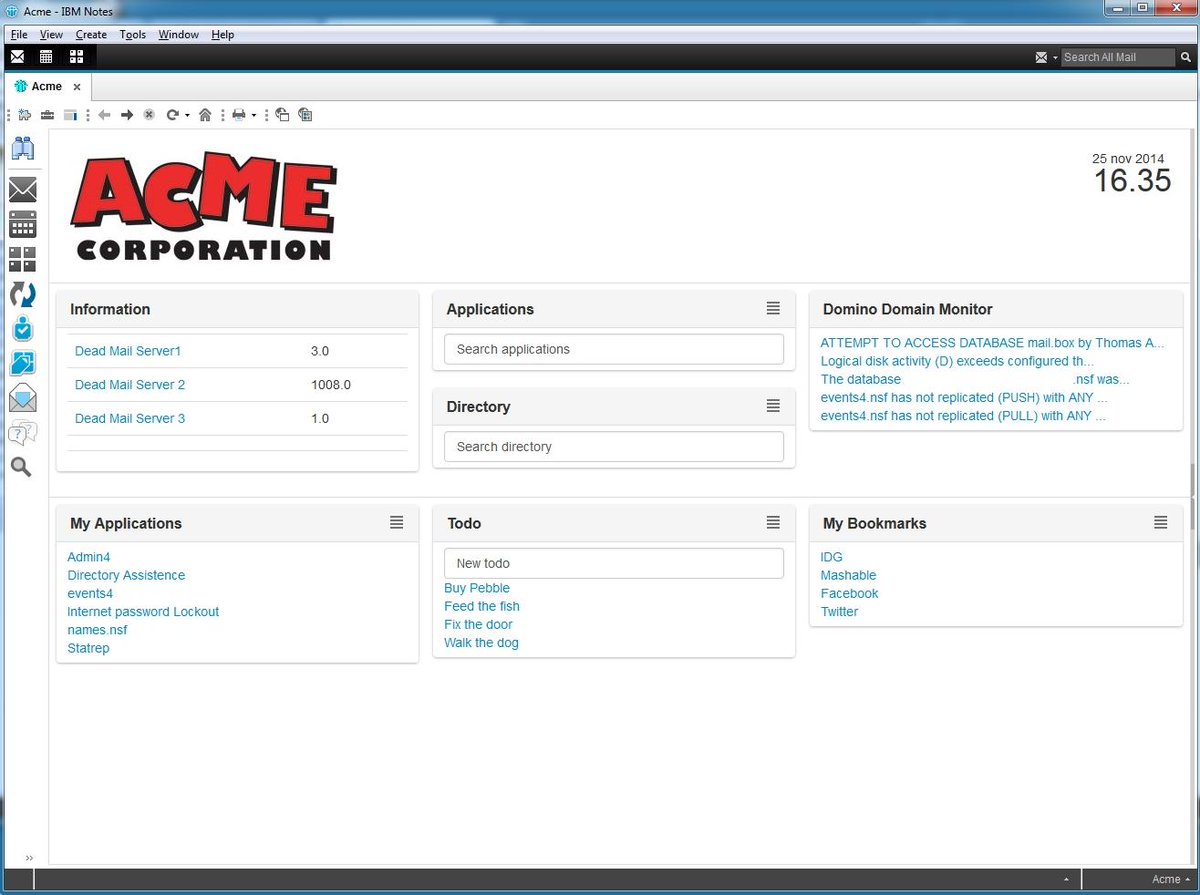This screenshot has height=895, width=1200.
Task: Open the Twitter bookmark
Action: 839,612
